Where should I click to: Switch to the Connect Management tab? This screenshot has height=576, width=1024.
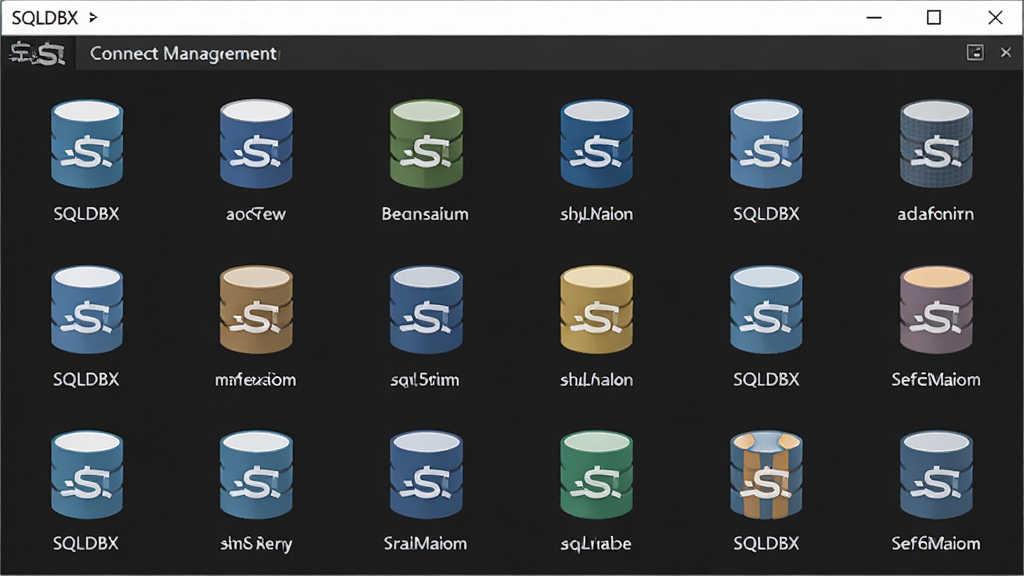pos(184,54)
